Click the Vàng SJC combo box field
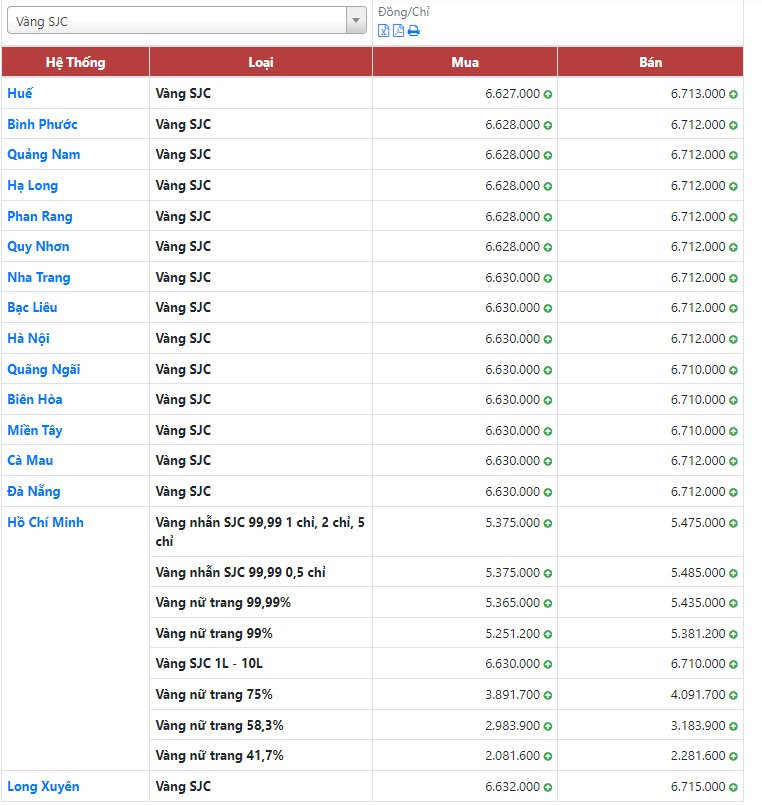This screenshot has height=805, width=762. pos(187,21)
